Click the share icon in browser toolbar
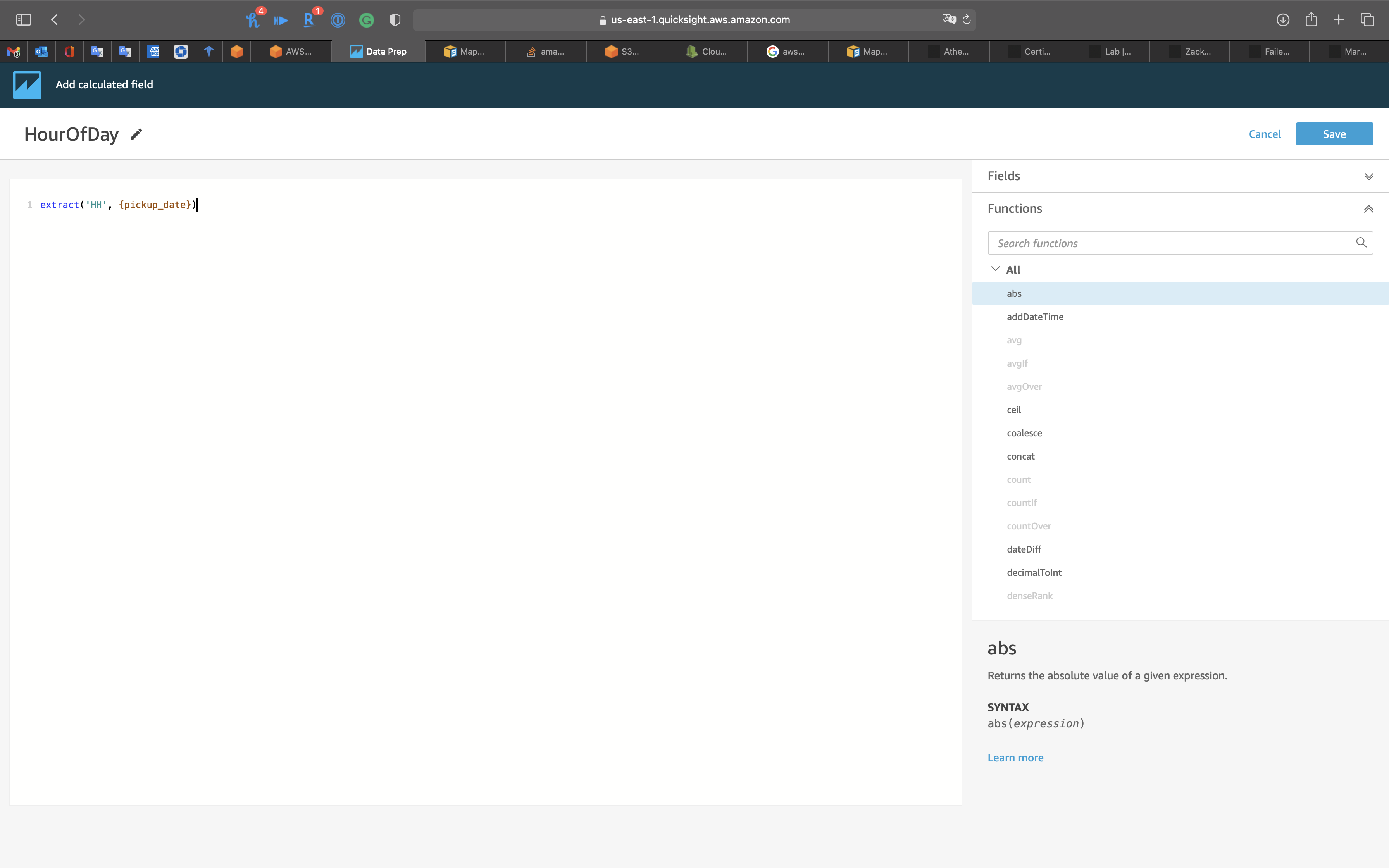Image resolution: width=1389 pixels, height=868 pixels. click(x=1311, y=20)
